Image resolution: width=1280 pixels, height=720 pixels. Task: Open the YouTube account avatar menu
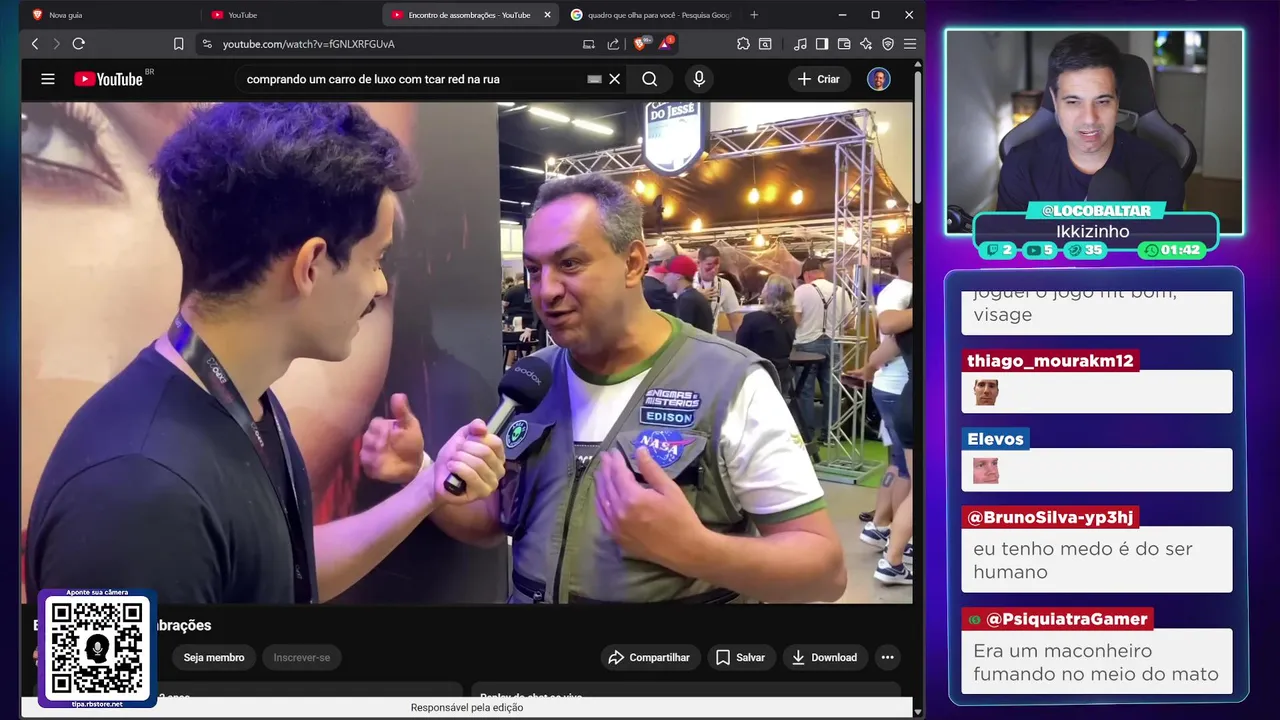(x=879, y=79)
